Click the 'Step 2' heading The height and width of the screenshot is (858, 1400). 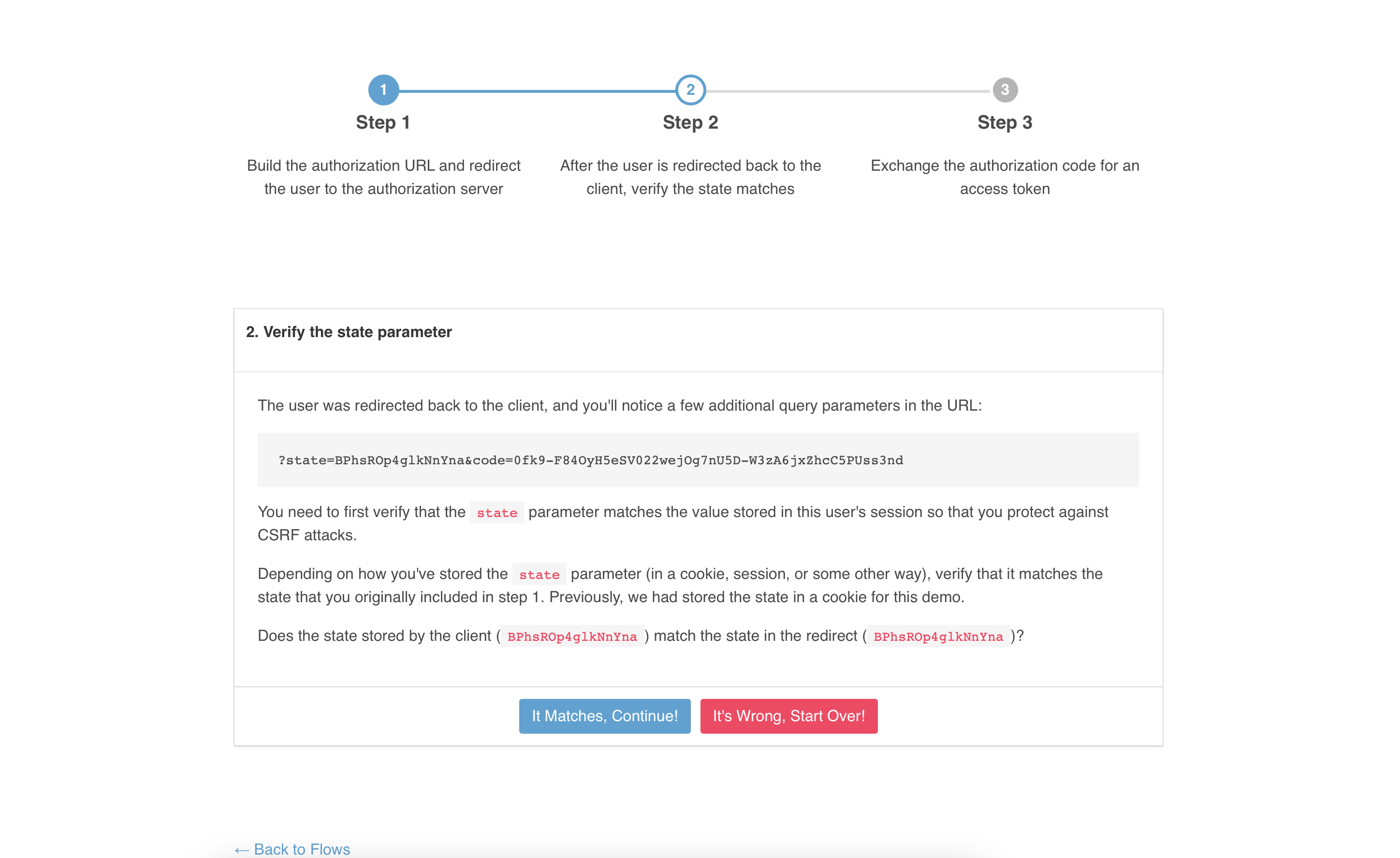[x=690, y=122]
